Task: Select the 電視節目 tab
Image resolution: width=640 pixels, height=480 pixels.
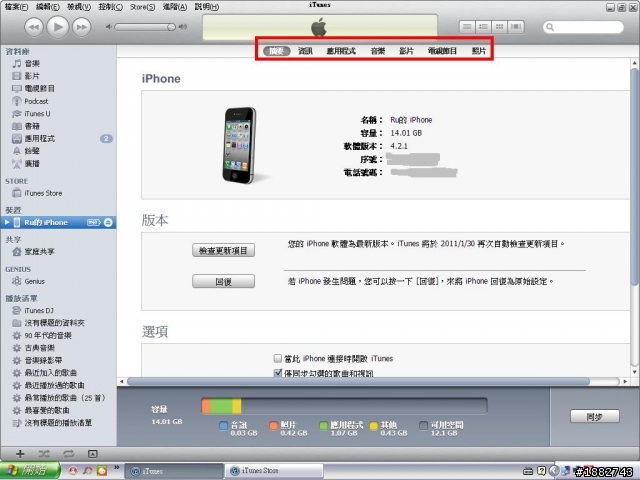Action: pos(442,51)
